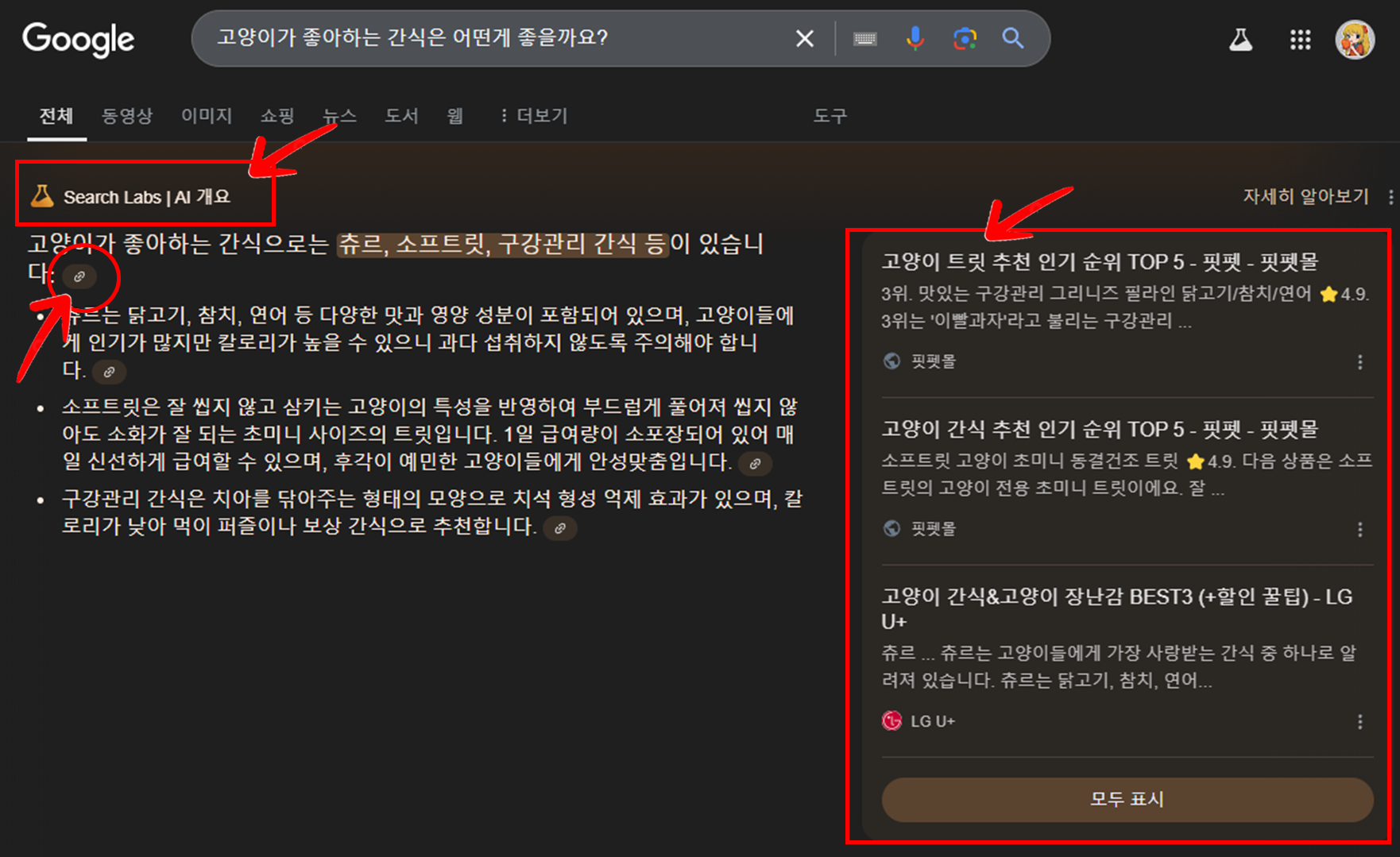Open 고양이 트릿 추천 인기 순위 TOP 5 result
The image size is (1400, 857).
click(1100, 261)
